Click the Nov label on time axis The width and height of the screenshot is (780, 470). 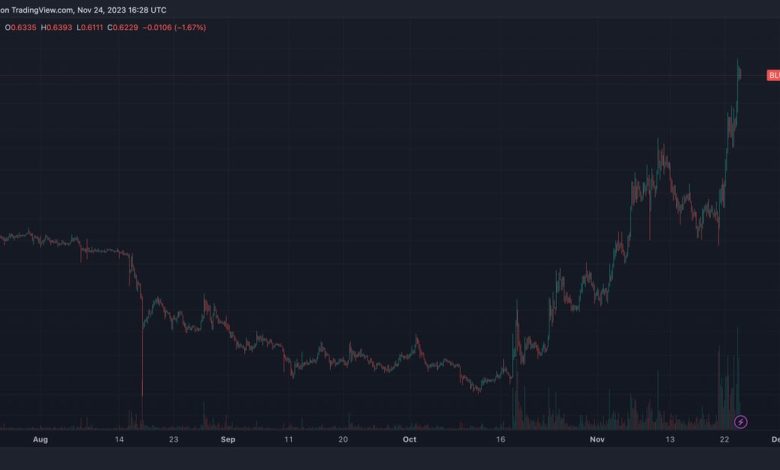pyautogui.click(x=597, y=439)
